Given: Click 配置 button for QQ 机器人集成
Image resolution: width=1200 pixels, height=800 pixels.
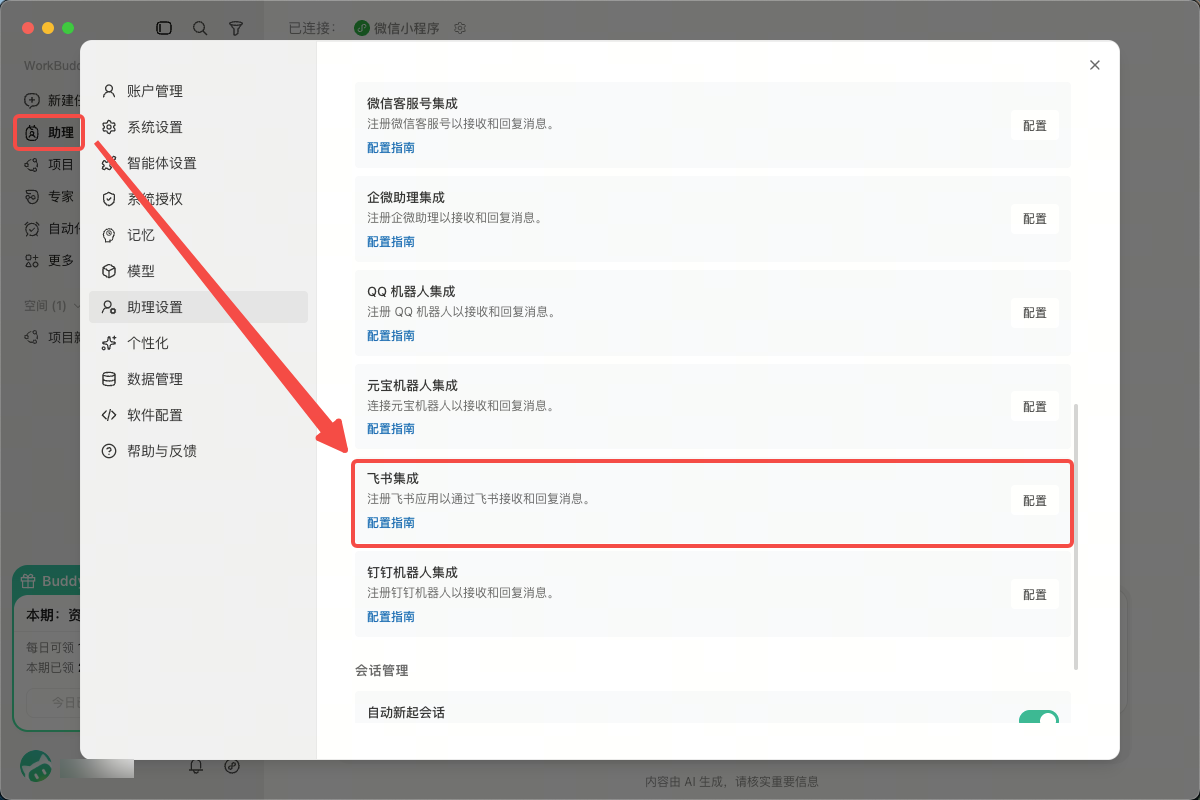Looking at the screenshot, I should pyautogui.click(x=1034, y=313).
